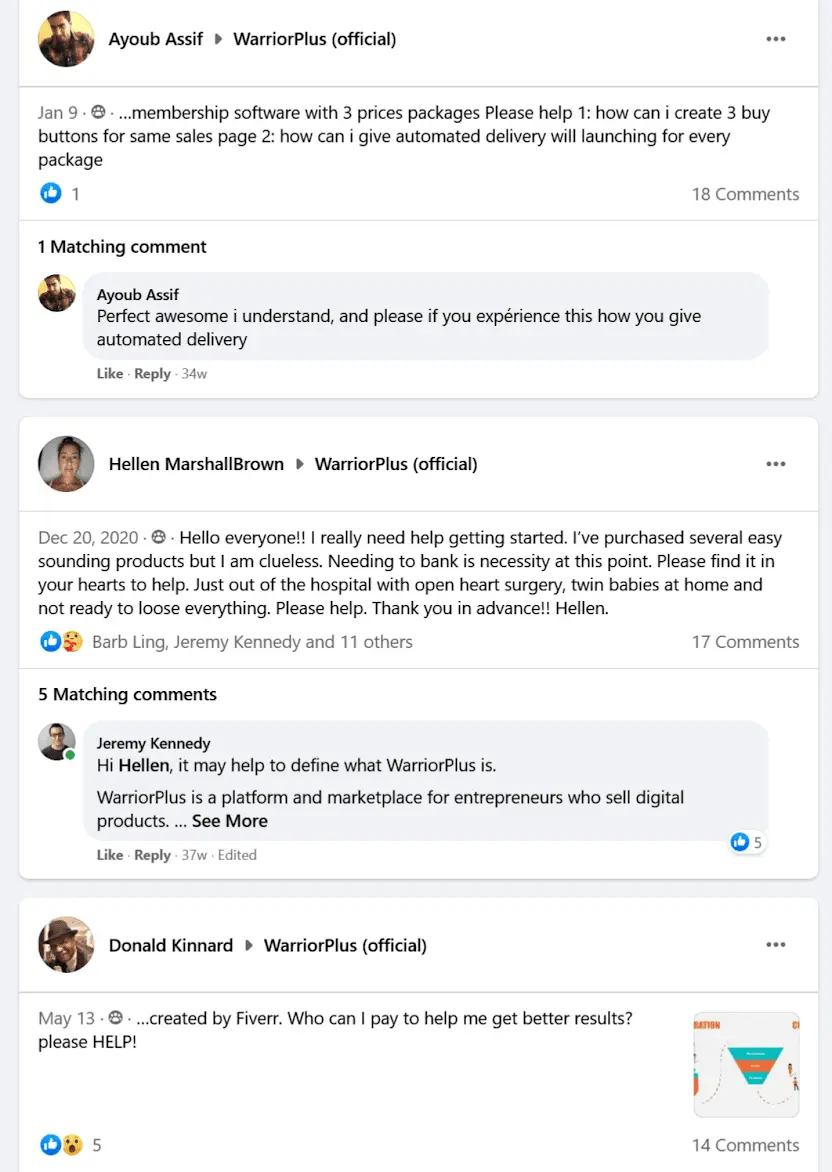832x1172 pixels.
Task: Click Hellen MarshallBrown's profile picture
Action: pyautogui.click(x=66, y=464)
